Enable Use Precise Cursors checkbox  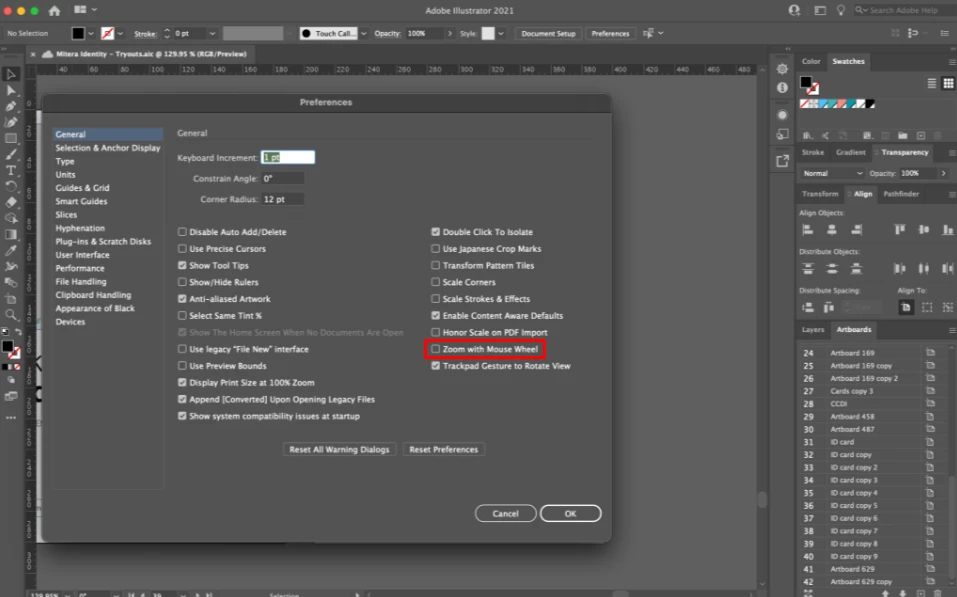point(182,248)
